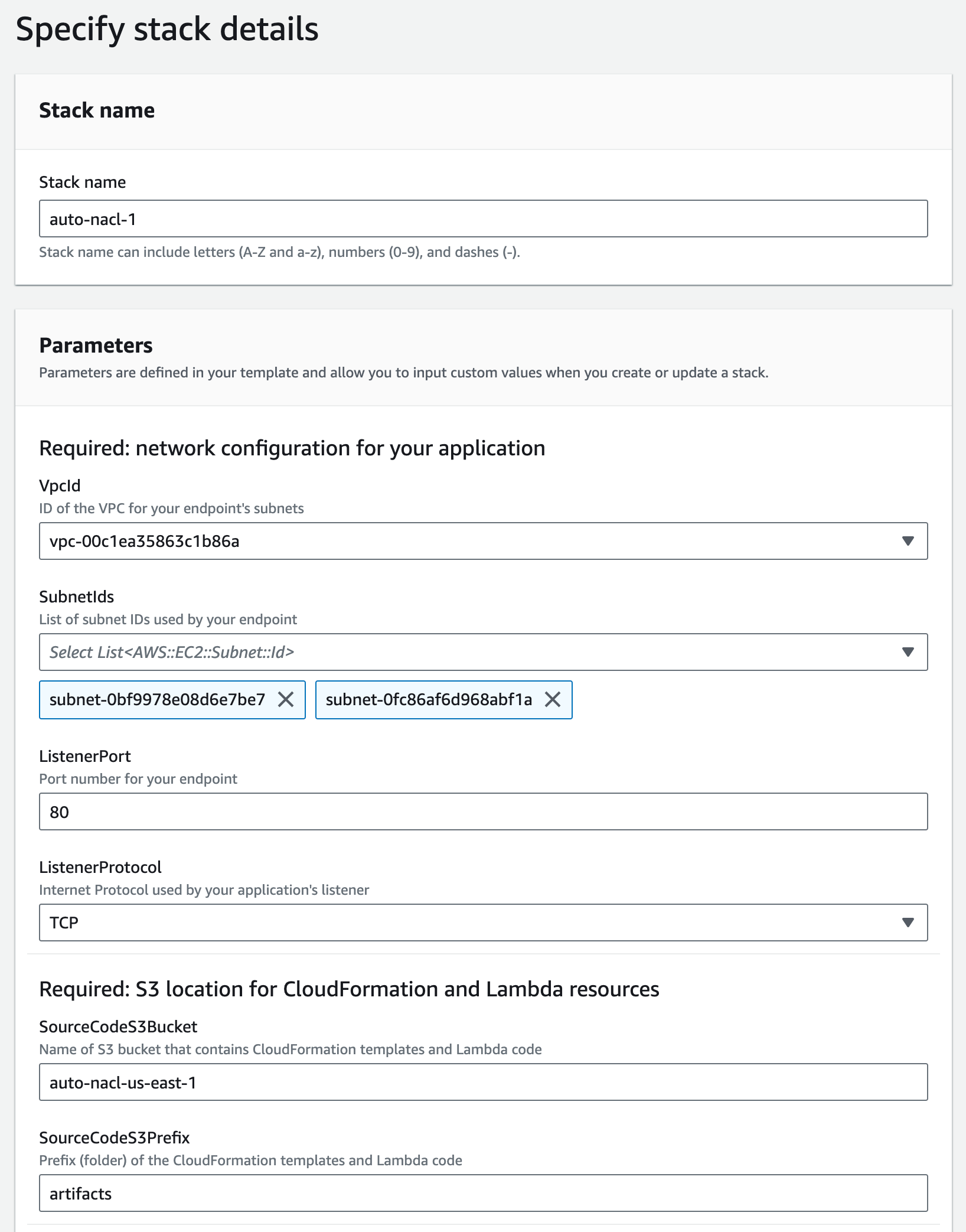Remove subnet-0fc86af6d968abf1a with its X icon
This screenshot has height=1232, width=966.
[553, 700]
